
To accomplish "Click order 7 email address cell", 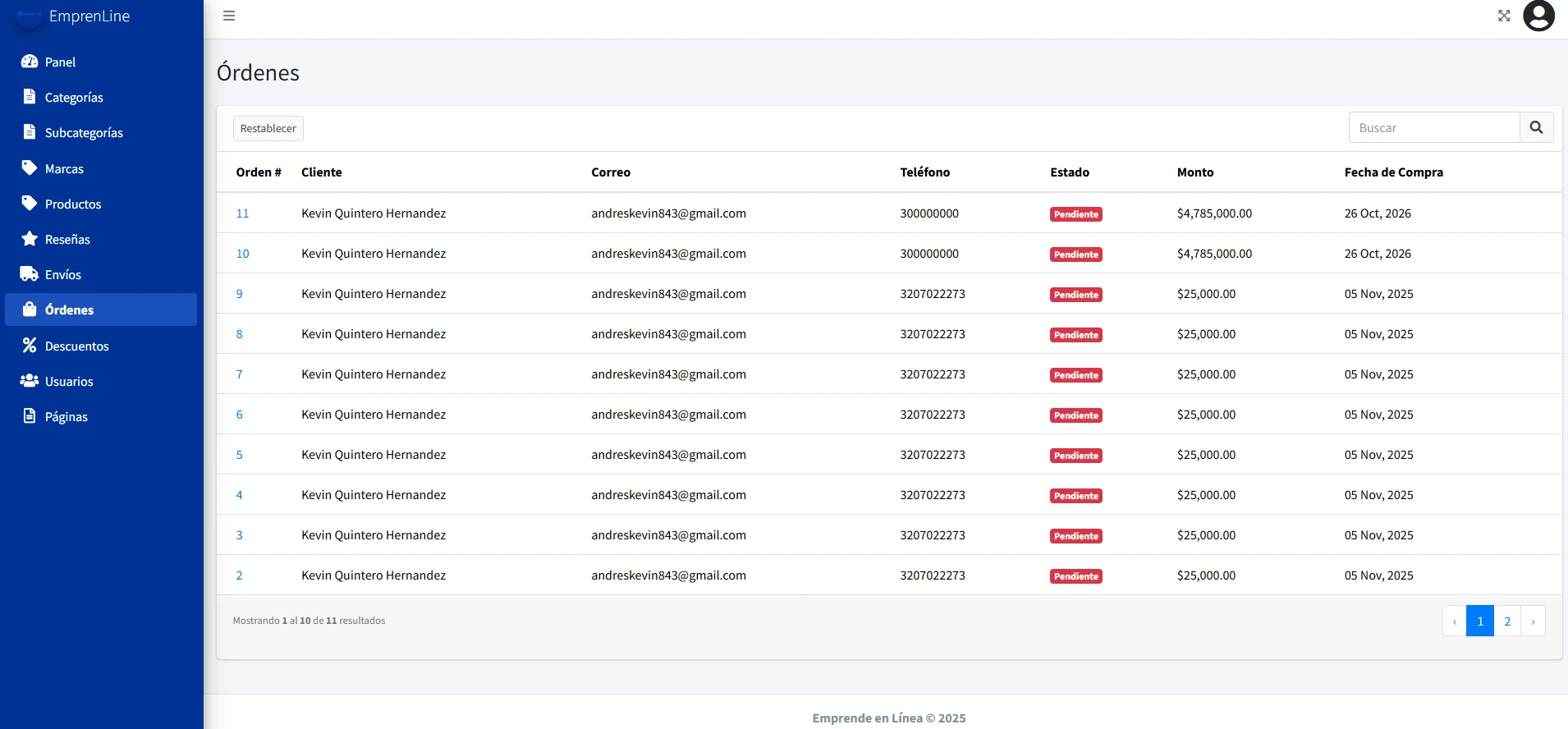I will coord(668,374).
